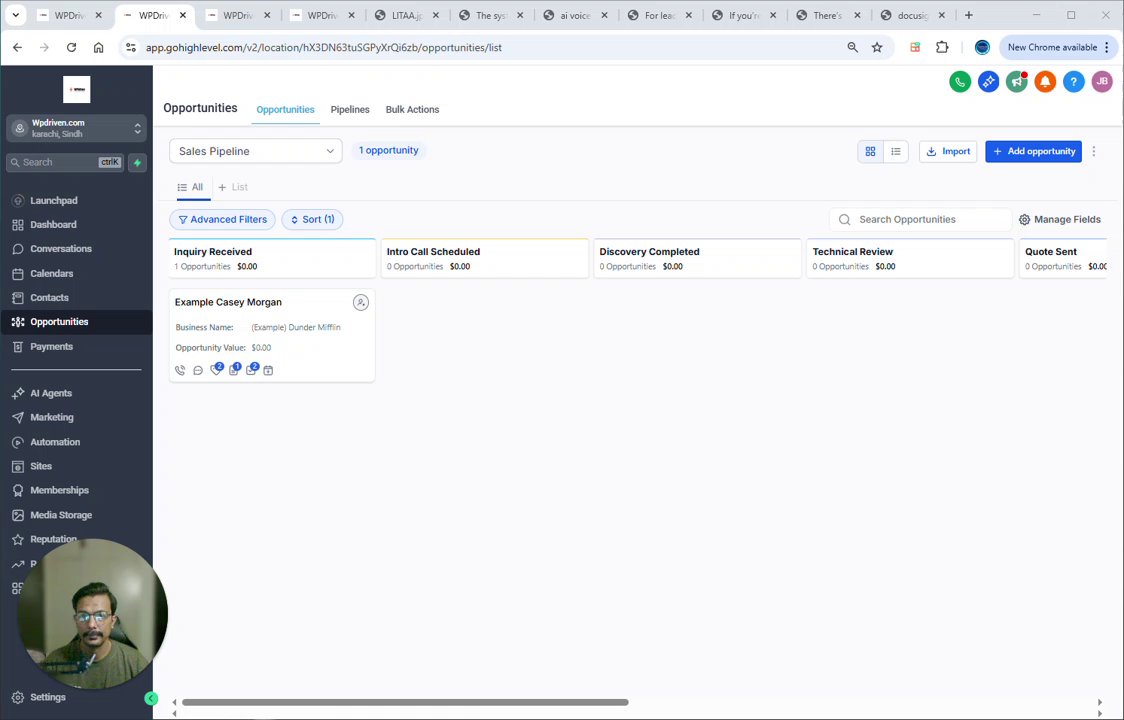Viewport: 1124px width, 720px height.
Task: Open Payments in the sidebar
Action: tap(76, 346)
